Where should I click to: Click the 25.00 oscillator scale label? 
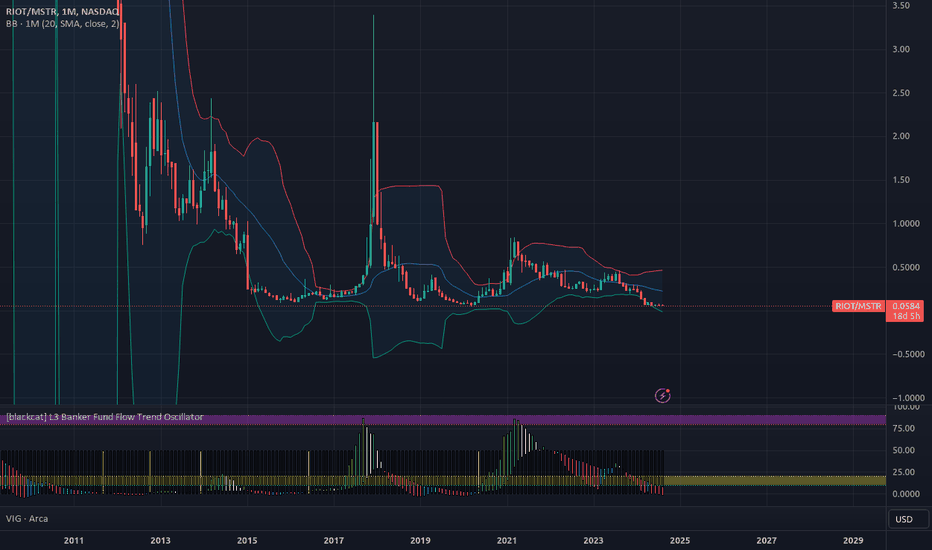coord(903,472)
